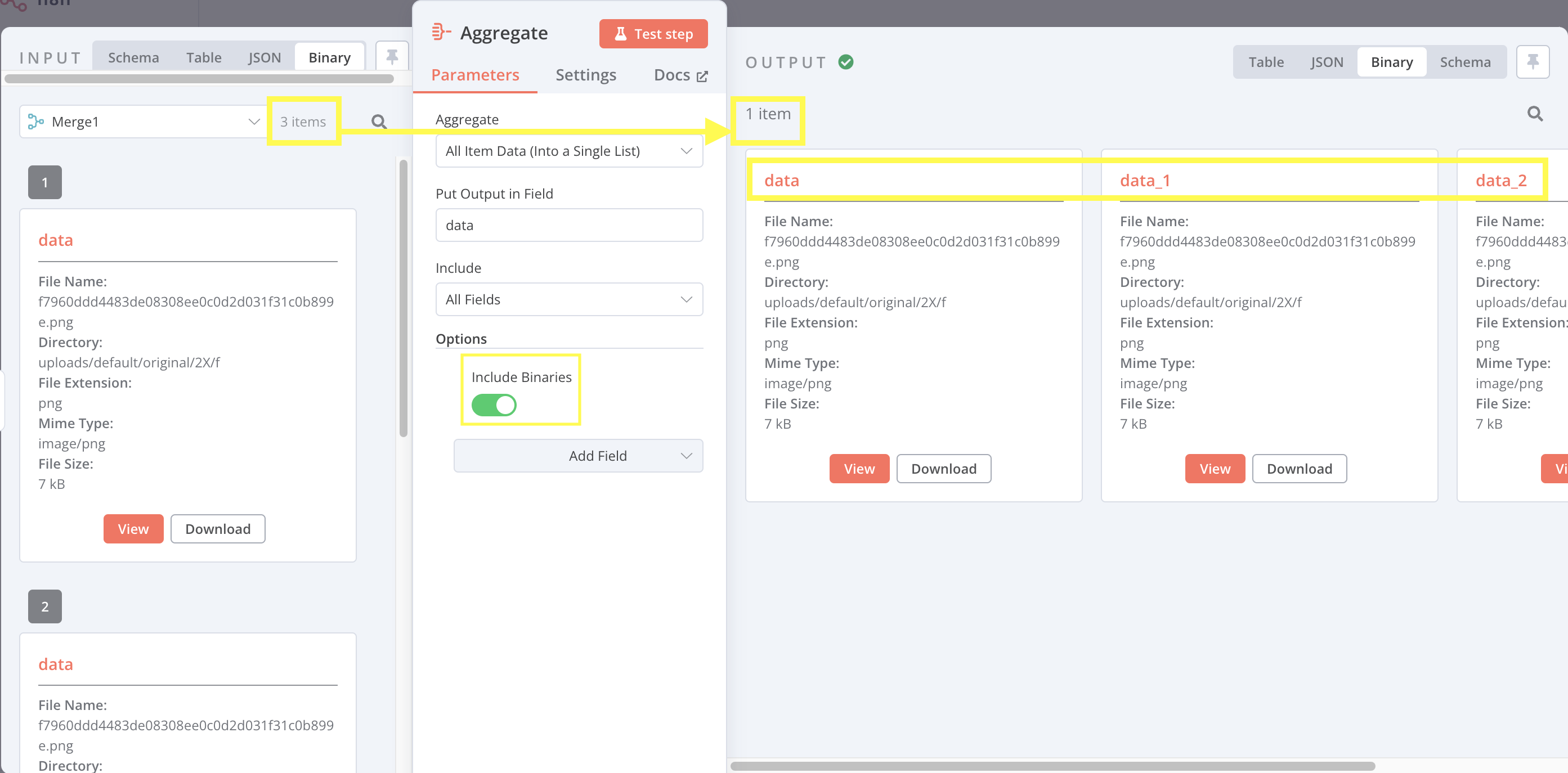1568x773 pixels.
Task: Click the output 'data_2' heading
Action: pyautogui.click(x=1500, y=180)
